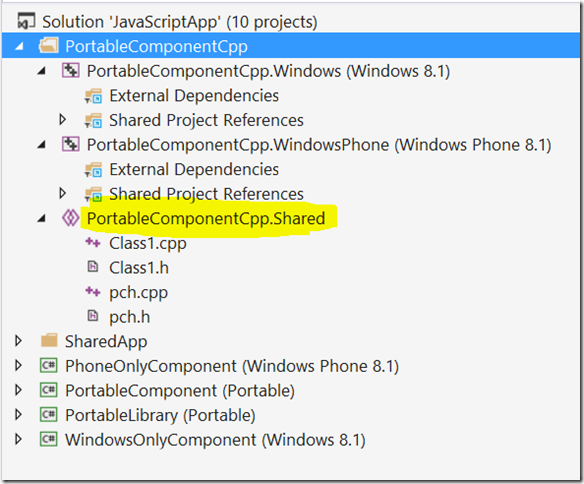Click the Solution 'JavaScriptApp' icon
Image resolution: width=584 pixels, height=484 pixels.
click(x=26, y=21)
